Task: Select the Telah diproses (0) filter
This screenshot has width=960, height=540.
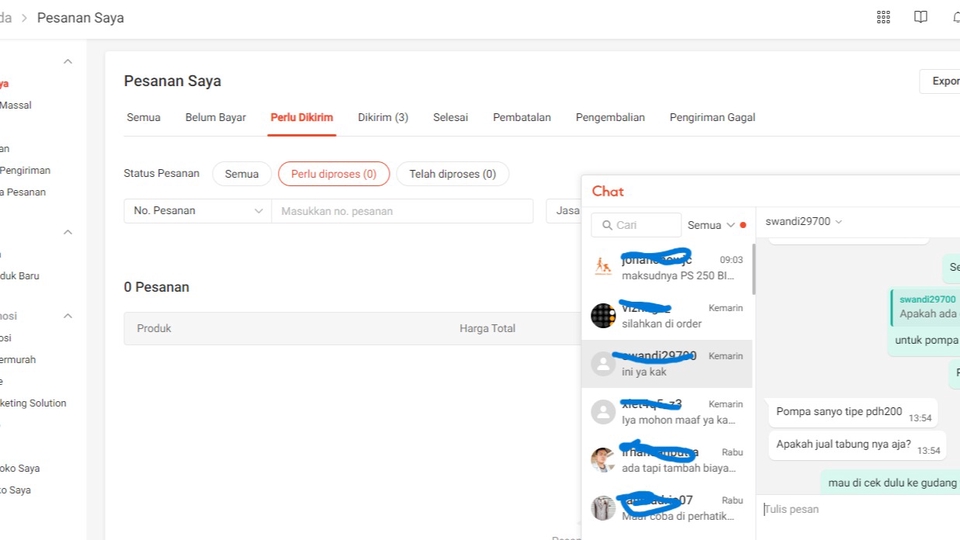Action: point(452,174)
